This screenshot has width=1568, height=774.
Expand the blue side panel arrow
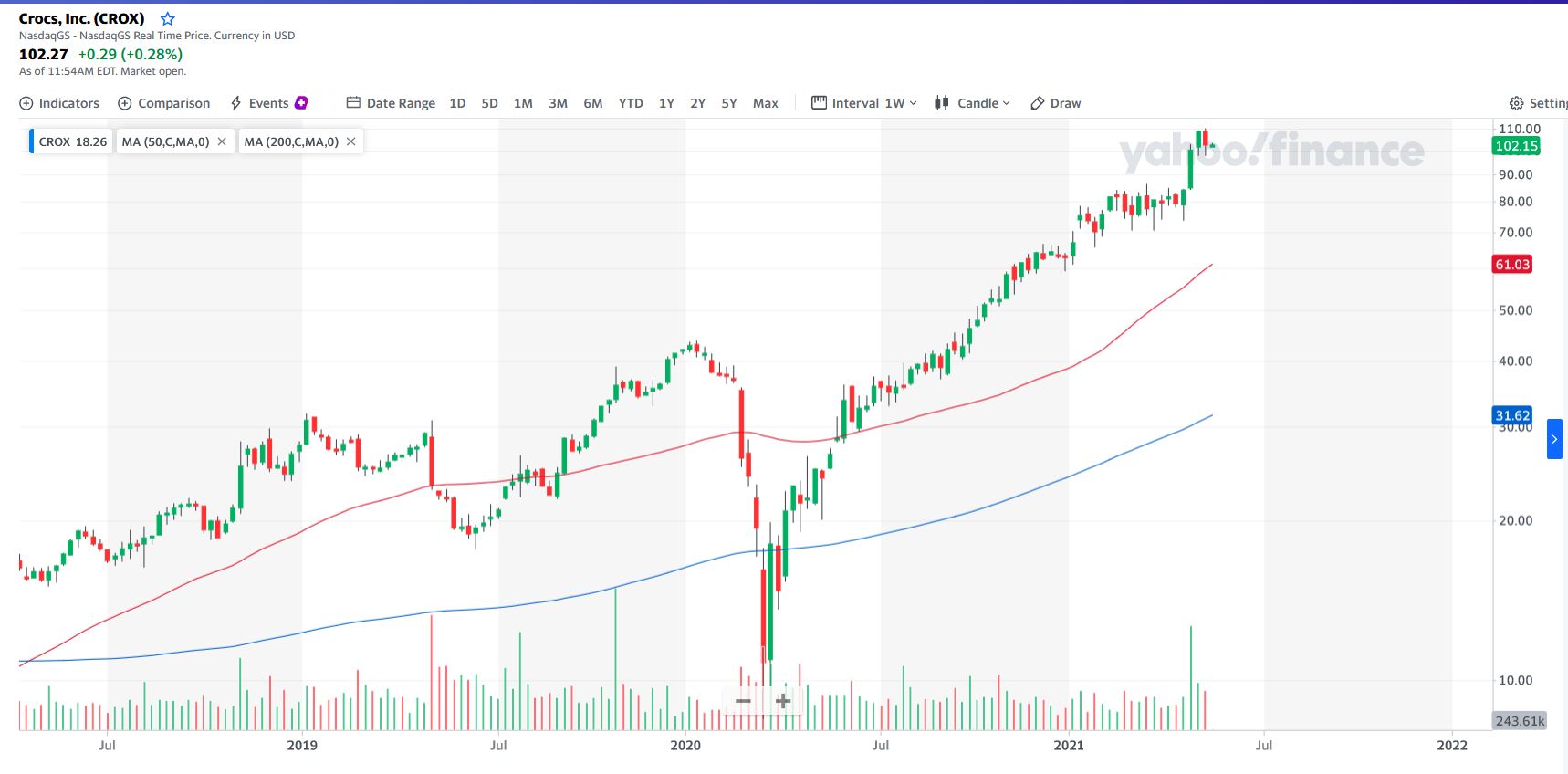tap(1554, 440)
